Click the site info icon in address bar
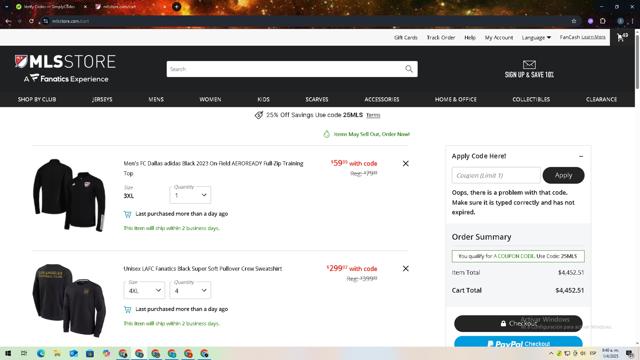This screenshot has width=640, height=360. [x=45, y=21]
